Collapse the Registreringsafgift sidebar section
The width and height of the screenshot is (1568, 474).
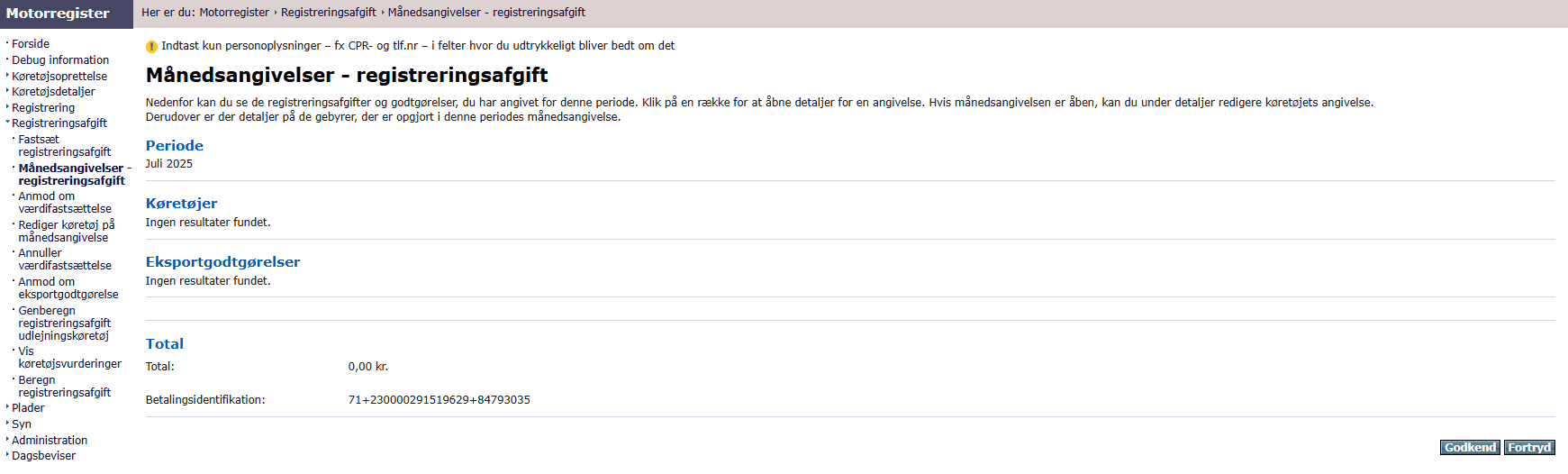59,123
